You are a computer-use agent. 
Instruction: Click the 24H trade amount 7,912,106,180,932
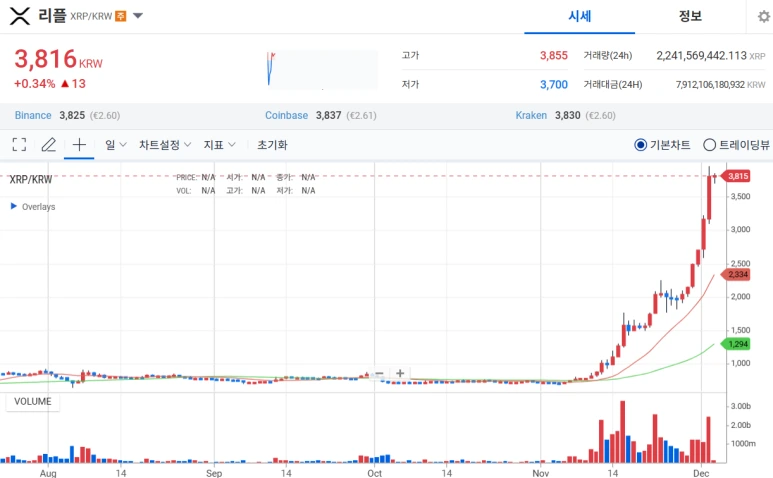point(710,85)
